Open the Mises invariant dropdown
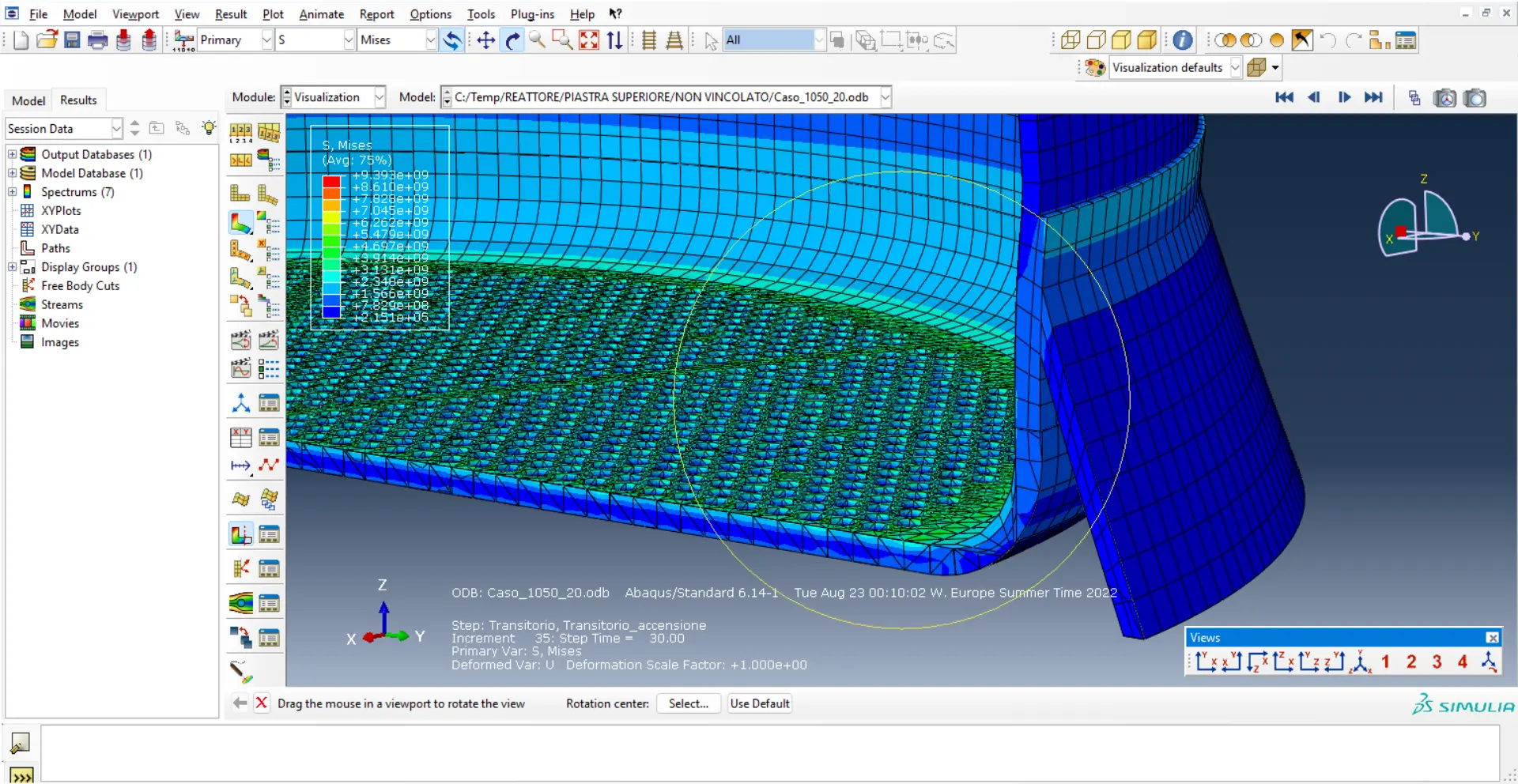The height and width of the screenshot is (784, 1518). coord(431,40)
